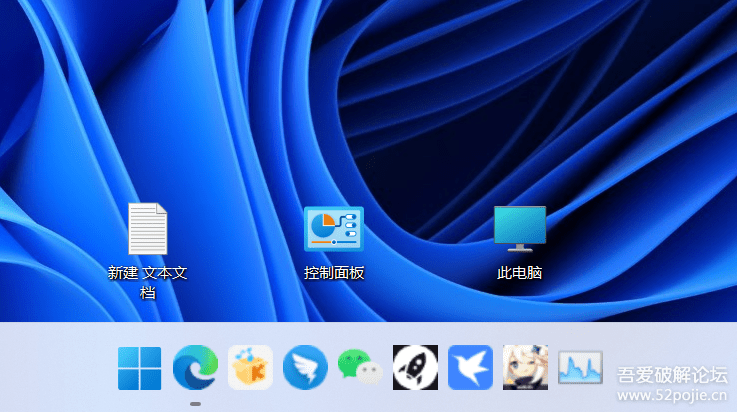
Task: Open the performance graph monitor icon
Action: (580, 367)
